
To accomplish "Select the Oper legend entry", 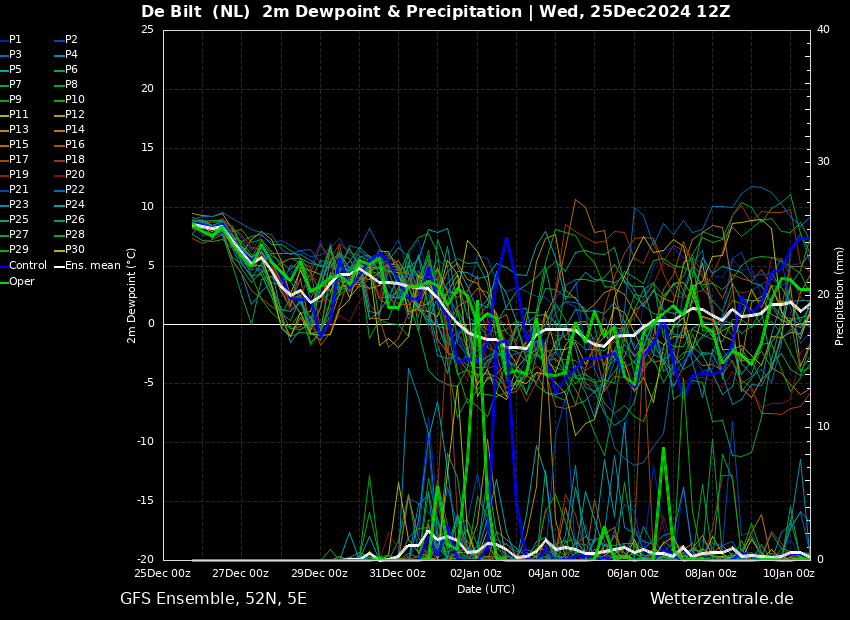I will (x=17, y=281).
